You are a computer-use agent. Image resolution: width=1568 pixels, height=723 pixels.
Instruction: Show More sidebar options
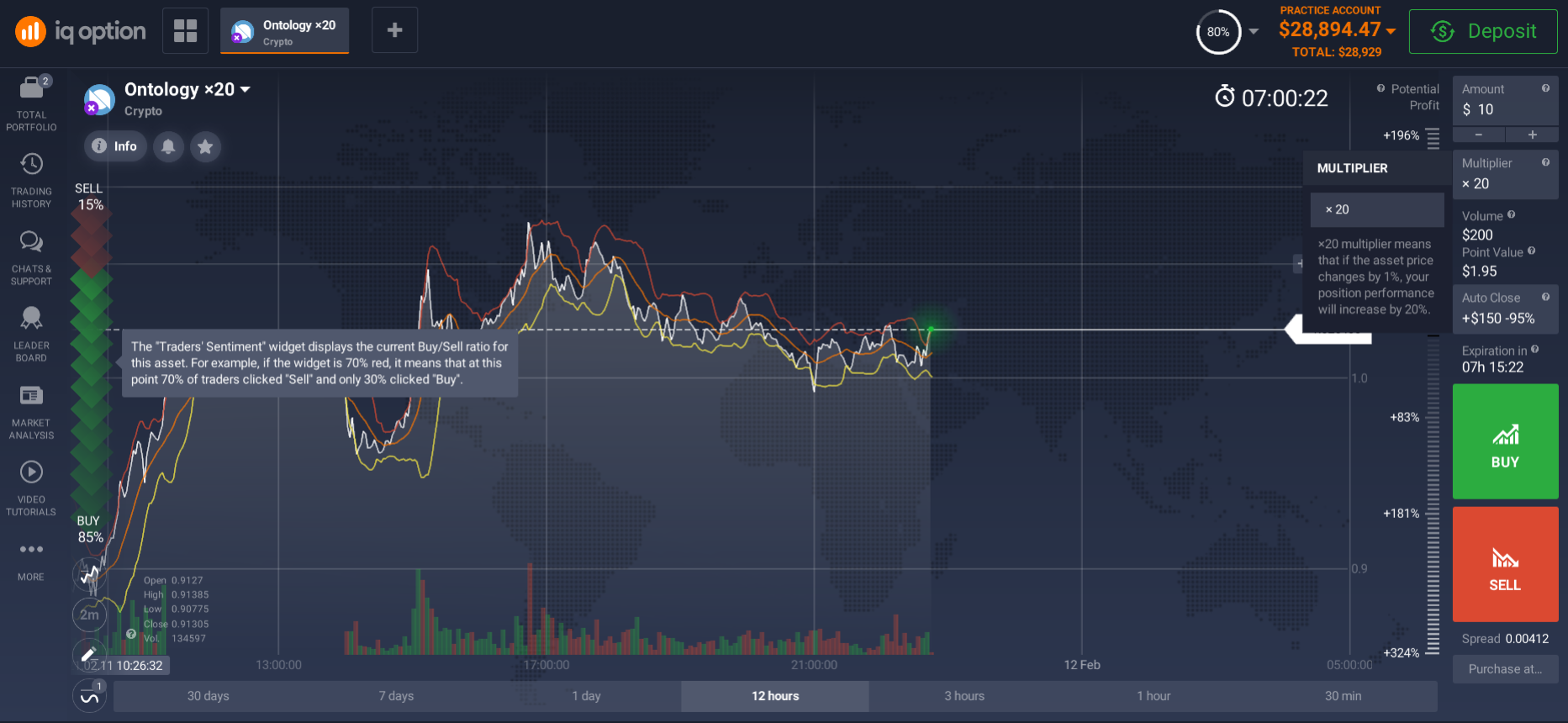[31, 562]
